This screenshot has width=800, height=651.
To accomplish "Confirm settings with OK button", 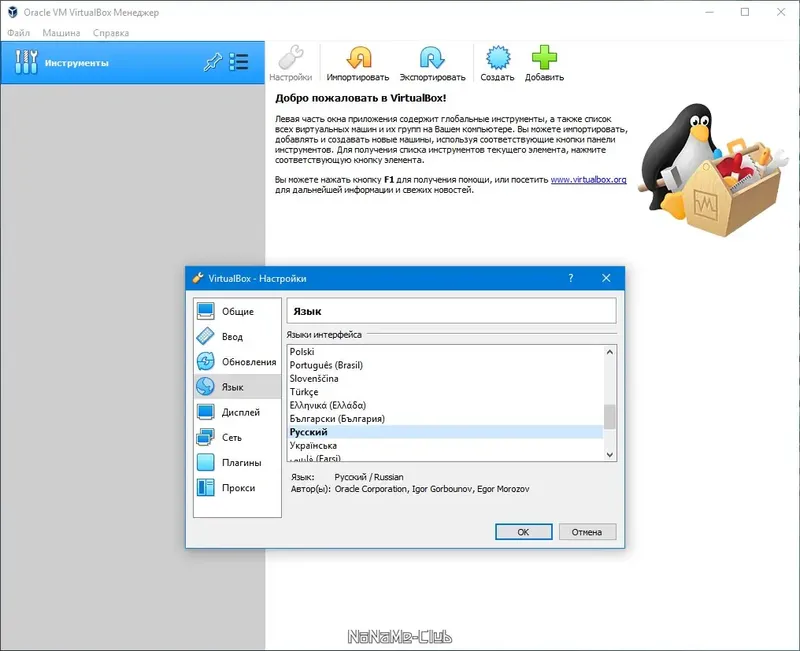I will (523, 532).
